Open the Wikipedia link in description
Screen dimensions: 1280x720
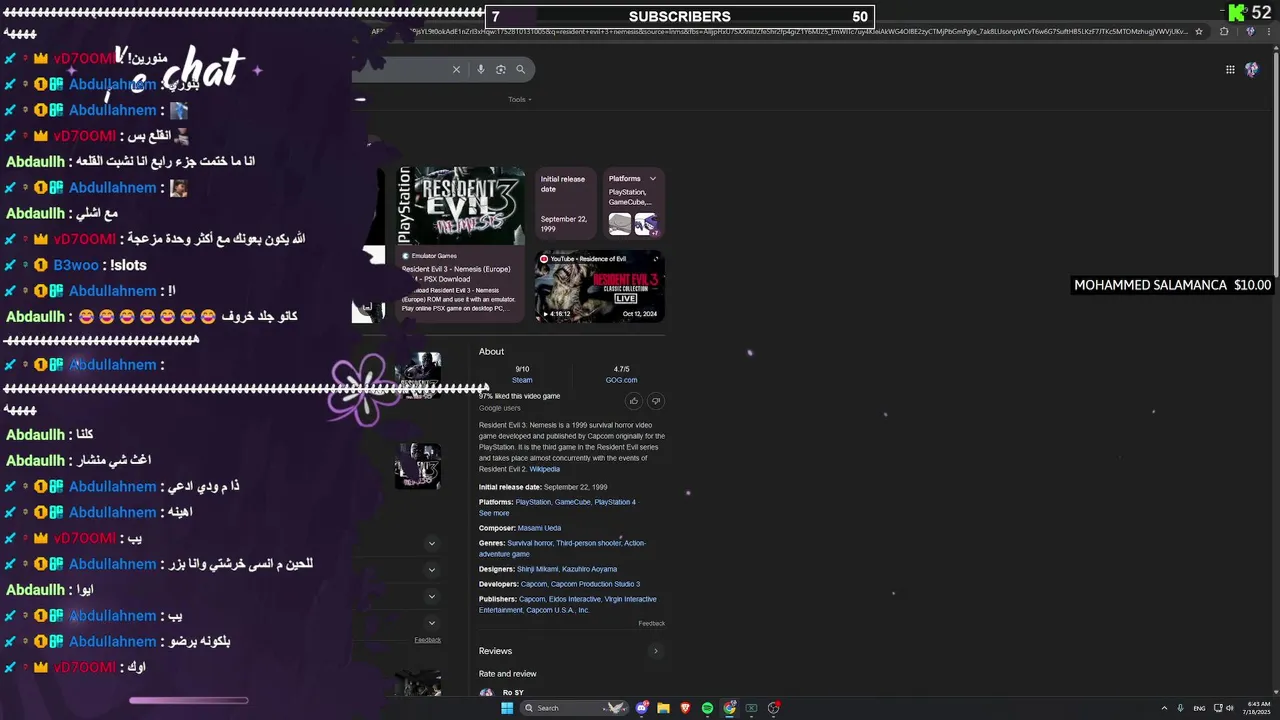point(545,469)
